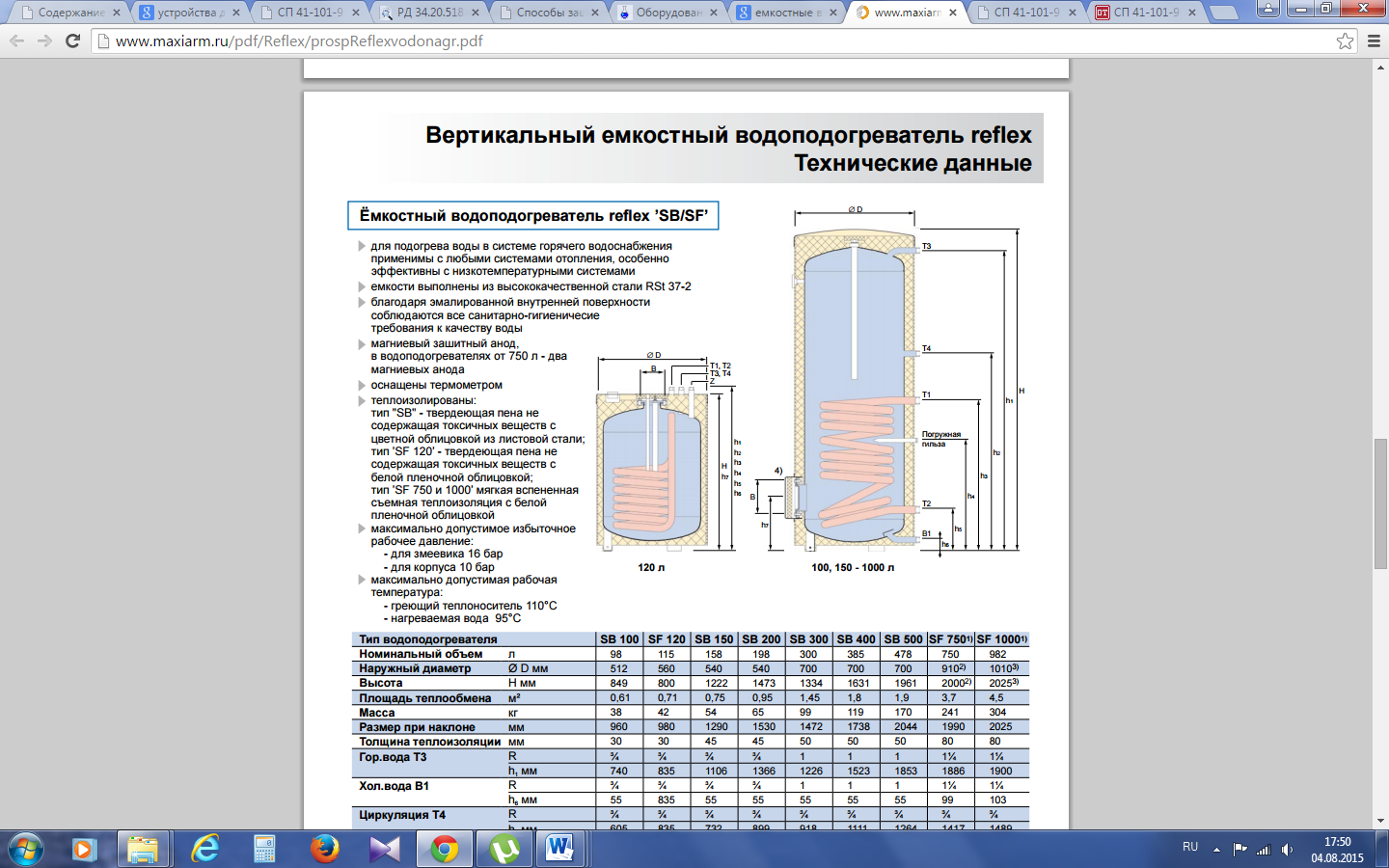The height and width of the screenshot is (868, 1389).
Task: Open the Action Center flag icon
Action: tap(1239, 850)
